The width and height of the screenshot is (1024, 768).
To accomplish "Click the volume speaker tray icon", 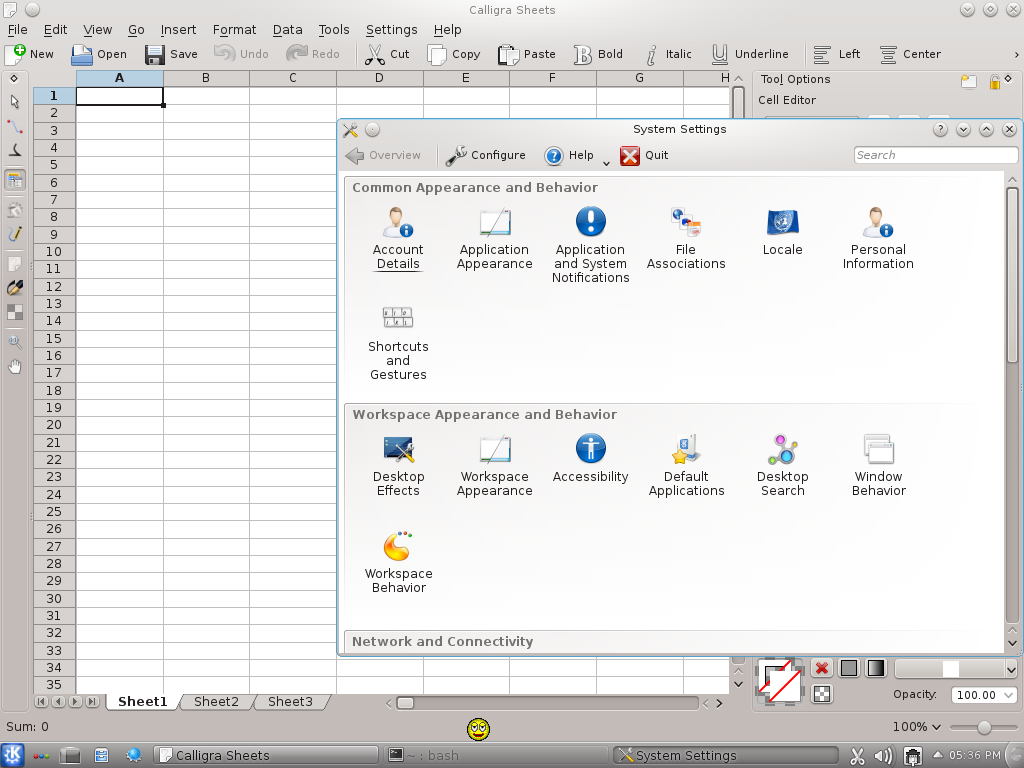I will click(883, 756).
